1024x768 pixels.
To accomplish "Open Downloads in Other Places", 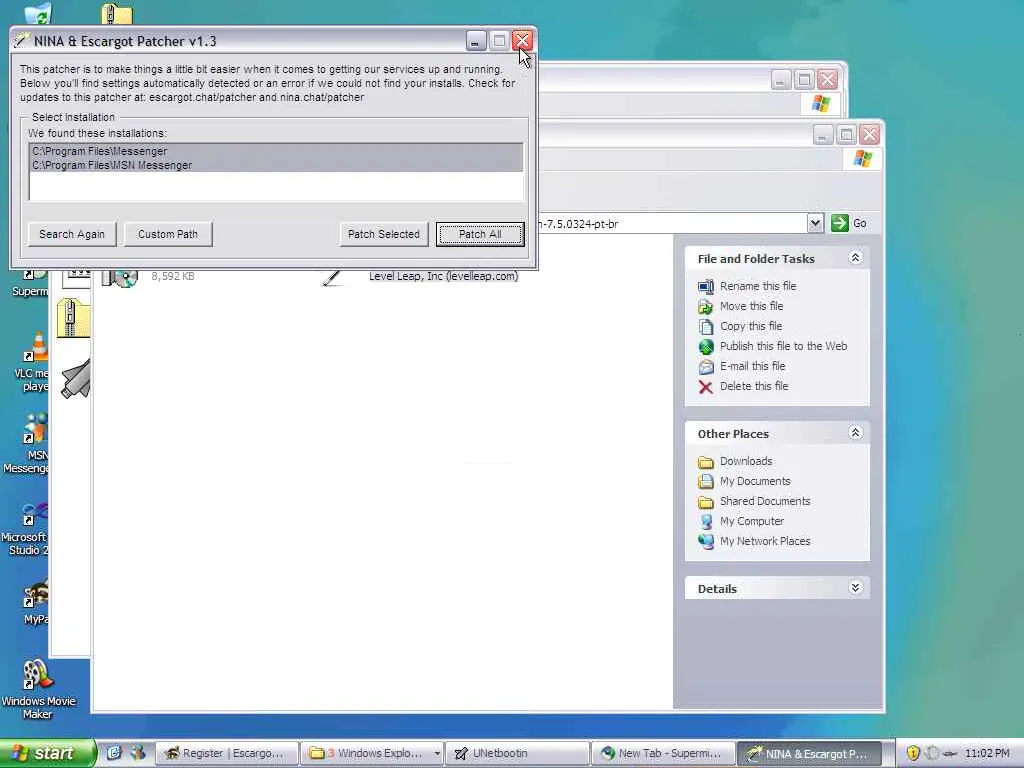I will 746,461.
